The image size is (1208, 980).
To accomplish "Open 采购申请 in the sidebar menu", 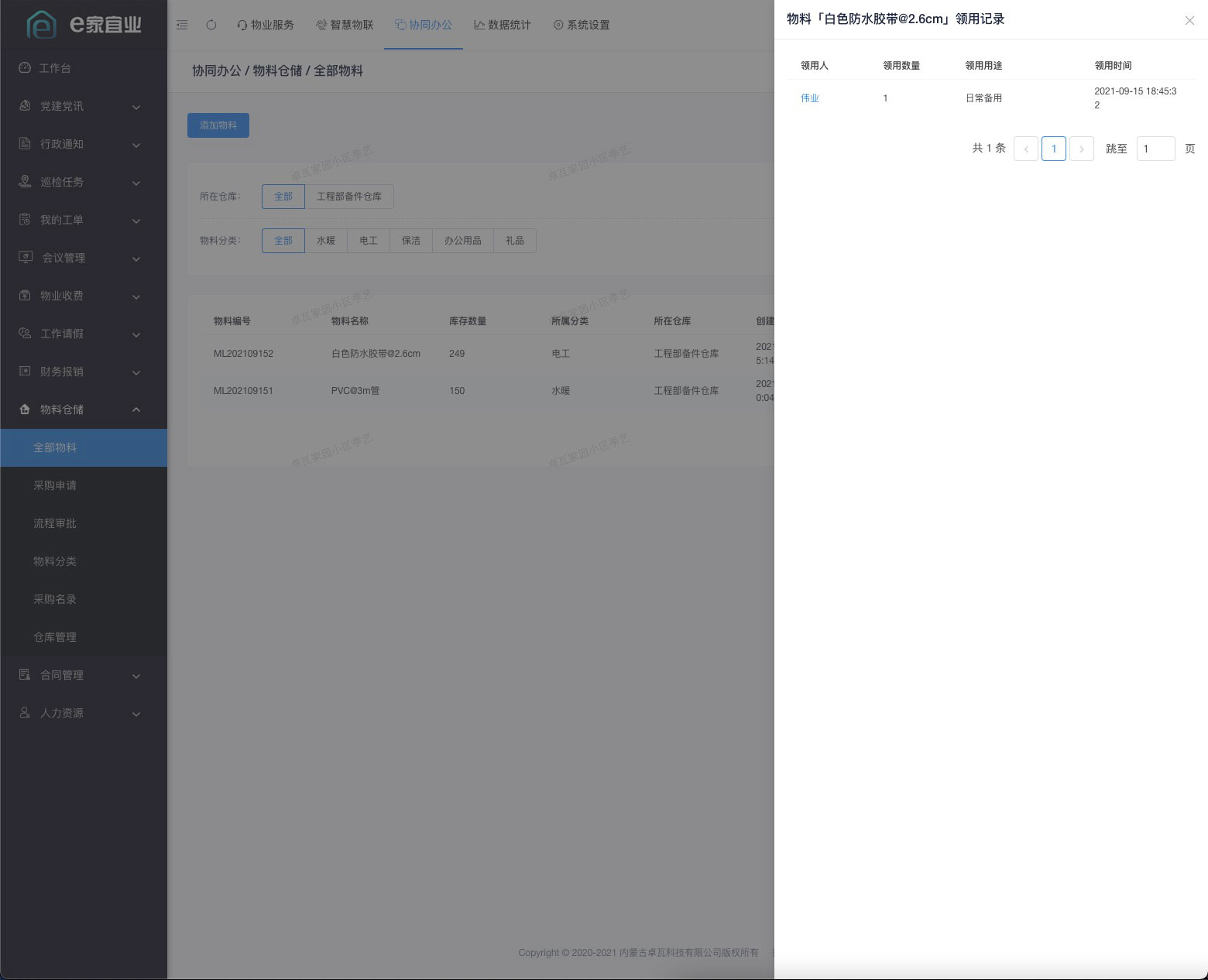I will click(54, 485).
